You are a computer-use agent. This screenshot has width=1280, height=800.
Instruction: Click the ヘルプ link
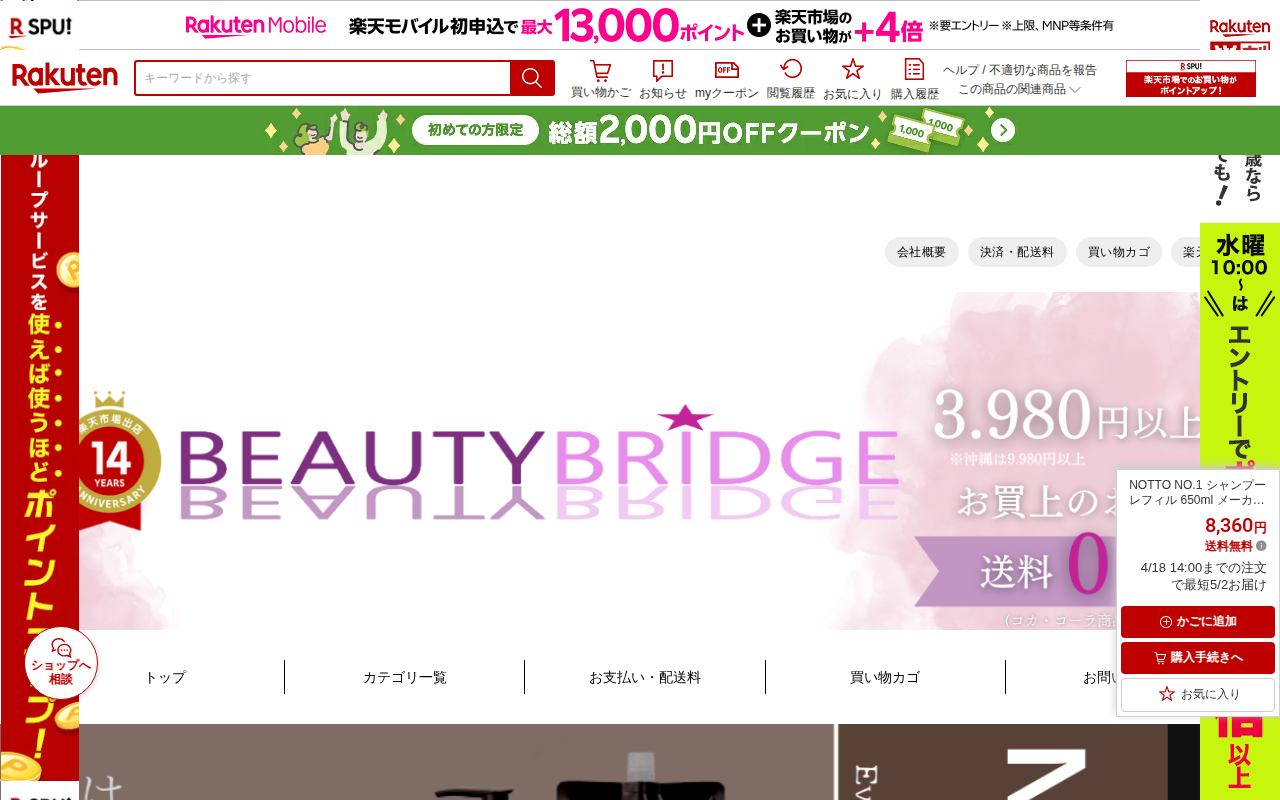[x=961, y=70]
